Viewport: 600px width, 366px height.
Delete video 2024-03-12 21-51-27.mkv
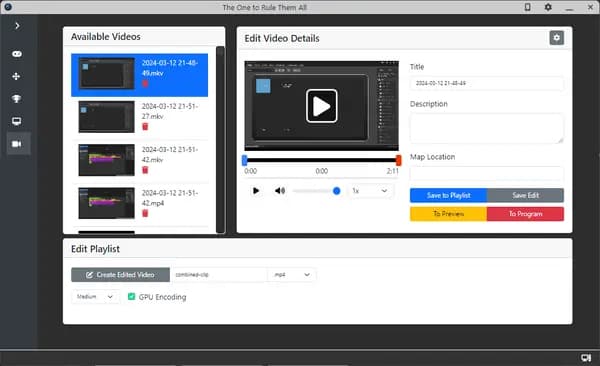pos(145,126)
